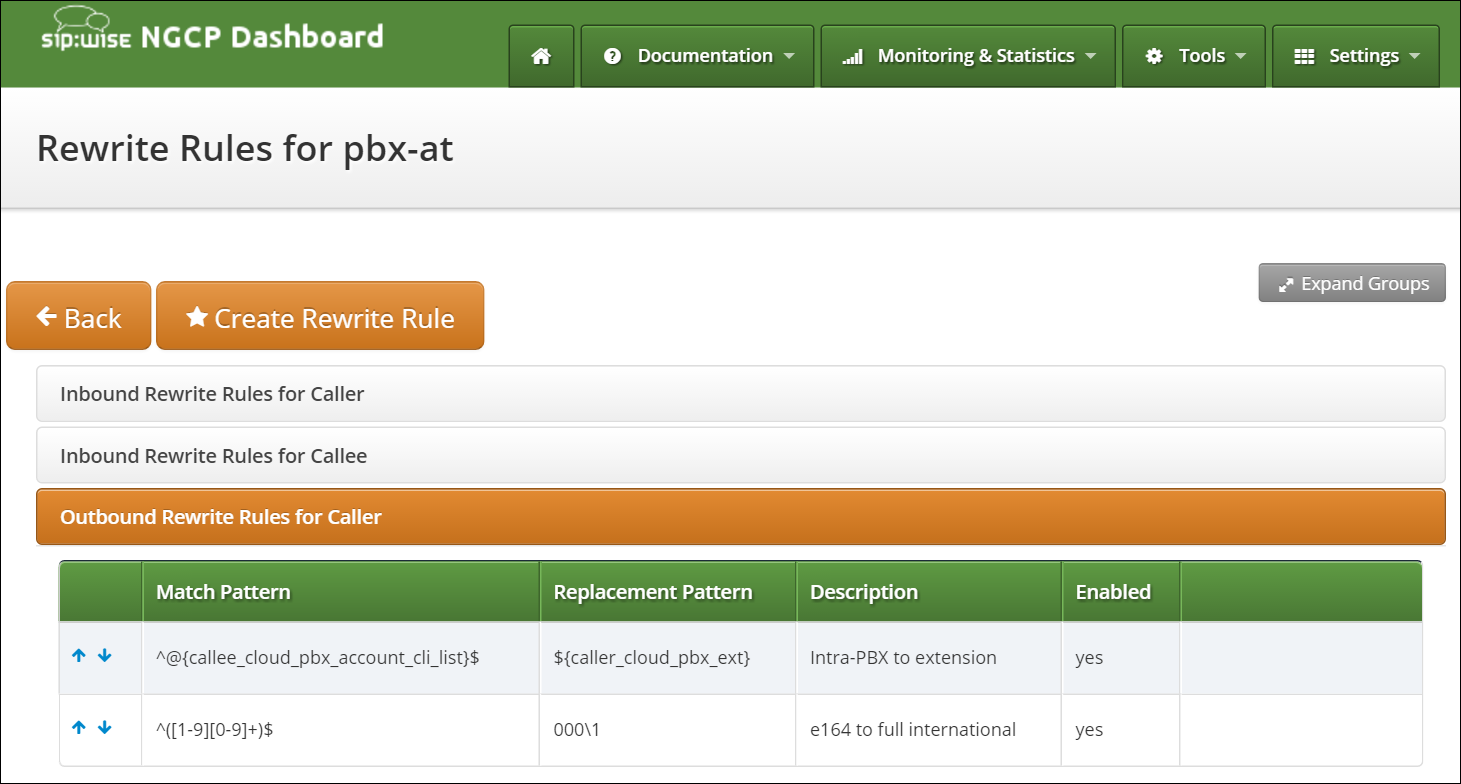Click the Settings grid icon

pos(1304,57)
